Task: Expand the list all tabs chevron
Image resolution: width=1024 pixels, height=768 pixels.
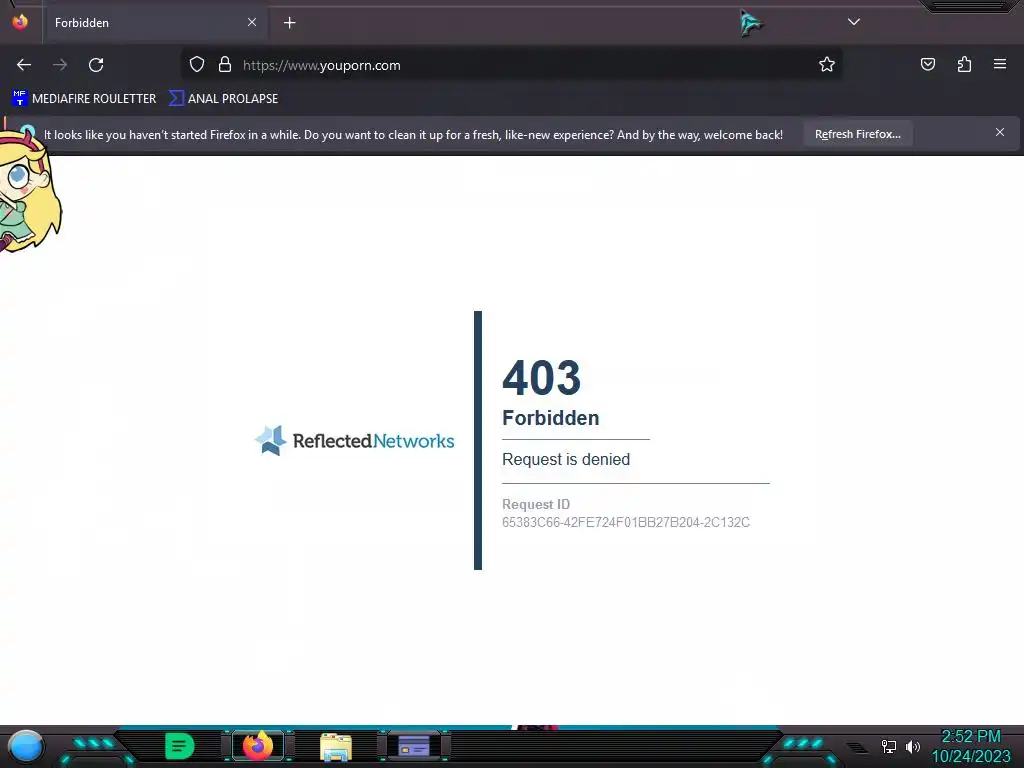Action: point(854,22)
